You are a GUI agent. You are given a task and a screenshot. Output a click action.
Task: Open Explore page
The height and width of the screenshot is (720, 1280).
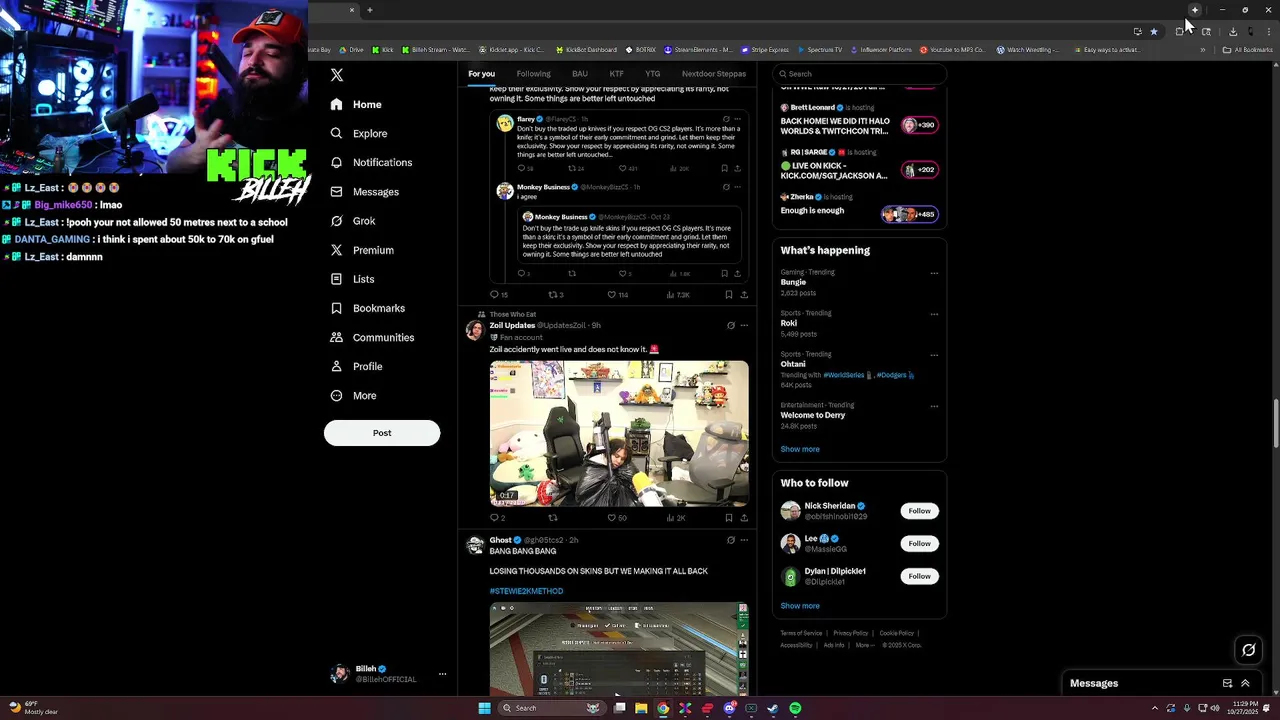[x=358, y=133]
